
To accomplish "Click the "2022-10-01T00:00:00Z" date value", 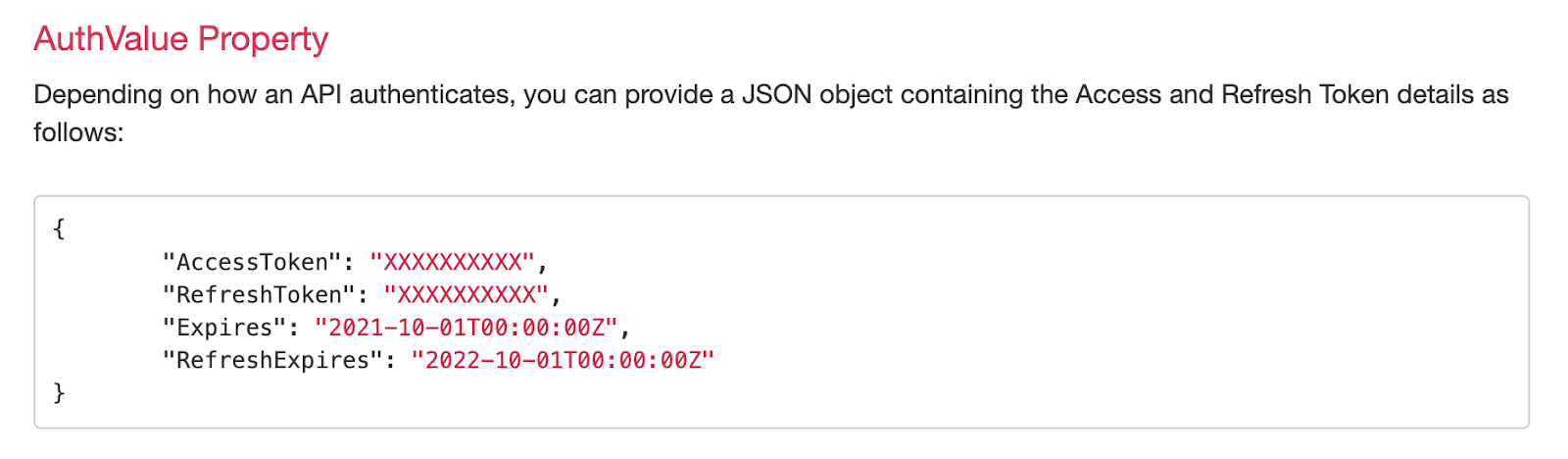I will pyautogui.click(x=563, y=360).
